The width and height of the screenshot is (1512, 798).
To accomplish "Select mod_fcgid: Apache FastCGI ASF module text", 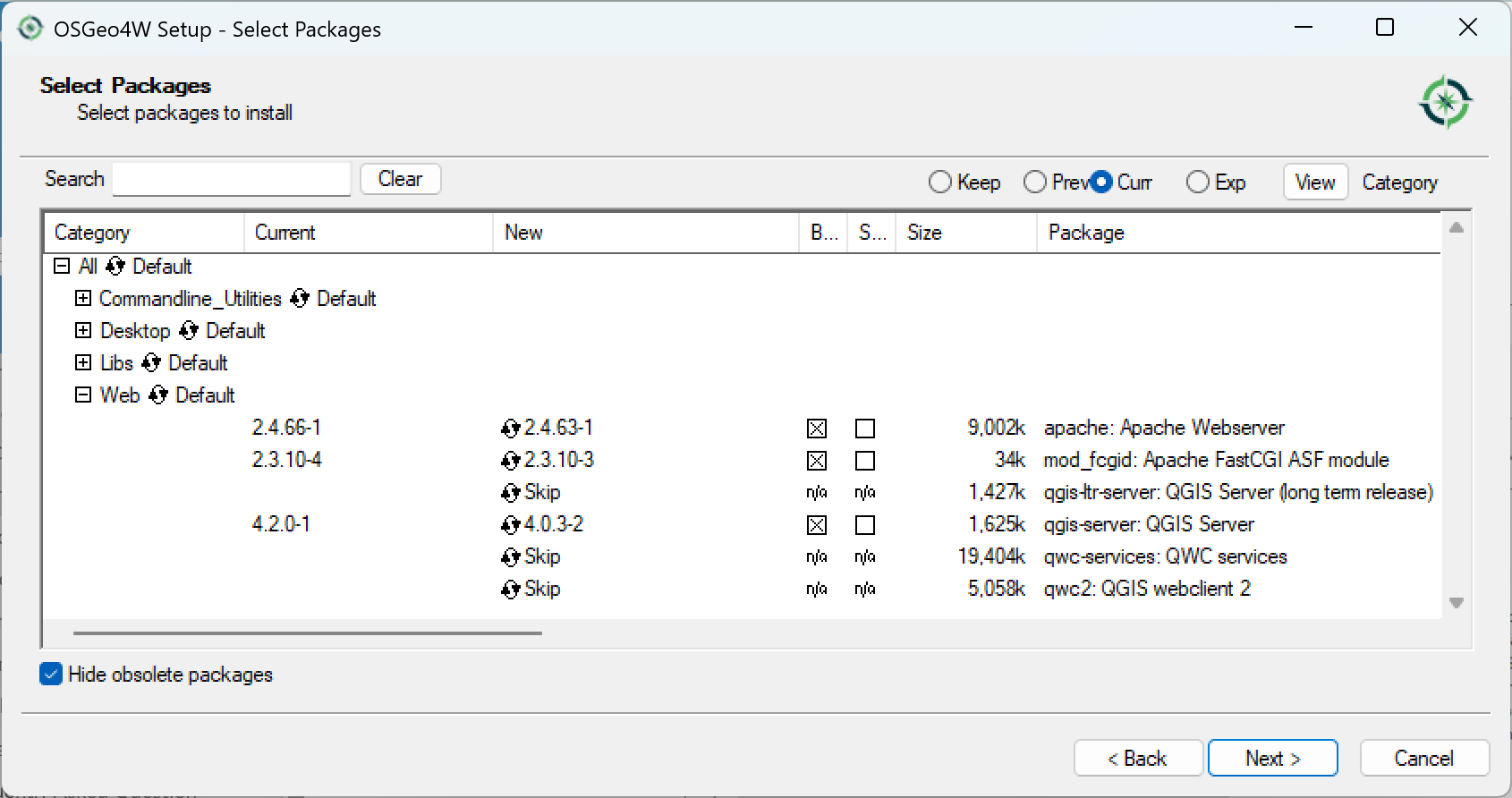I will pyautogui.click(x=1217, y=460).
